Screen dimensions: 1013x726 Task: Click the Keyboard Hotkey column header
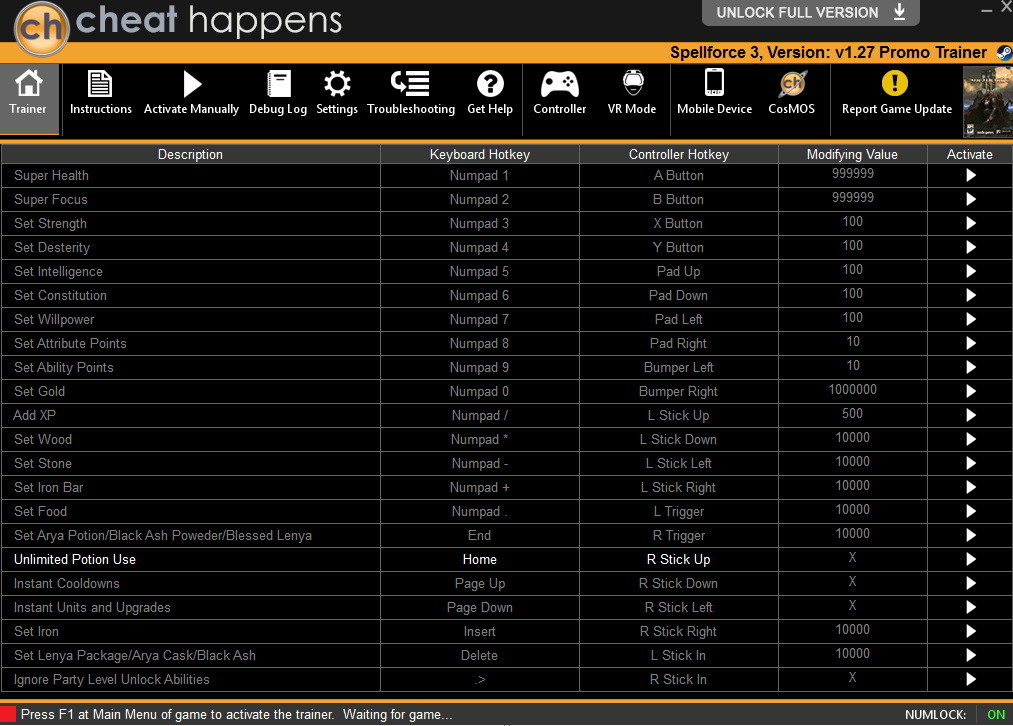pyautogui.click(x=480, y=154)
